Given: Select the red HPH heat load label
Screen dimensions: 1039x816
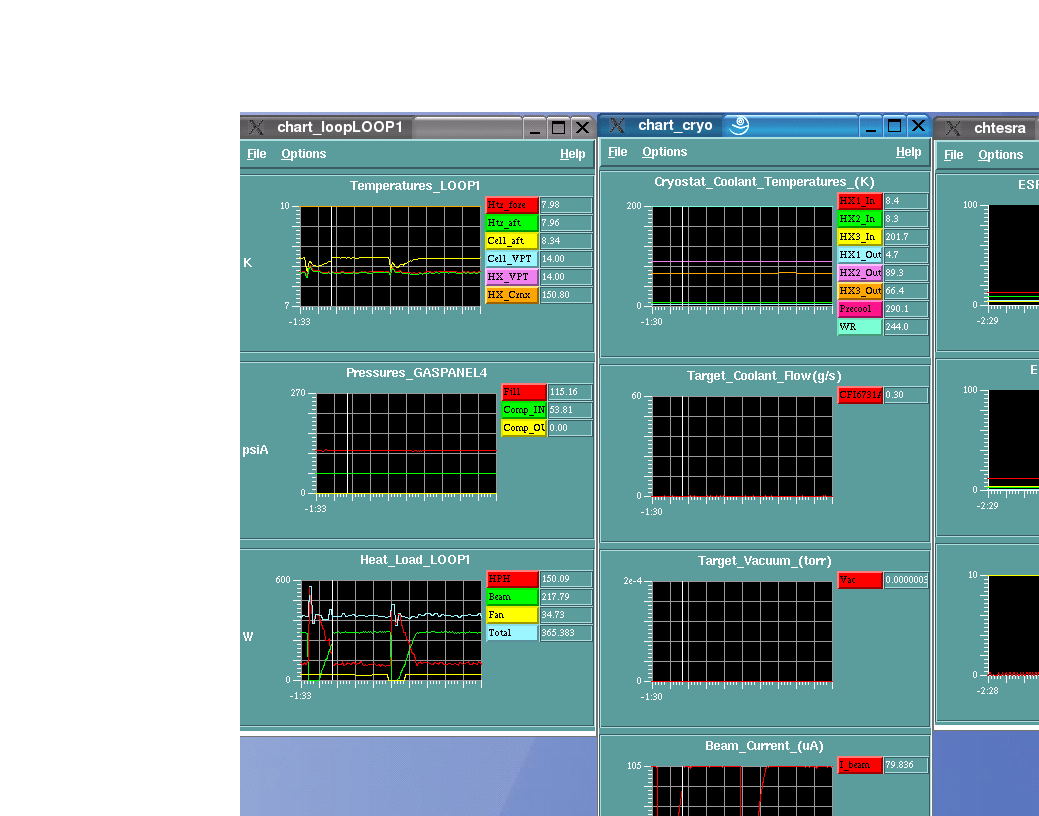Looking at the screenshot, I should (512, 579).
